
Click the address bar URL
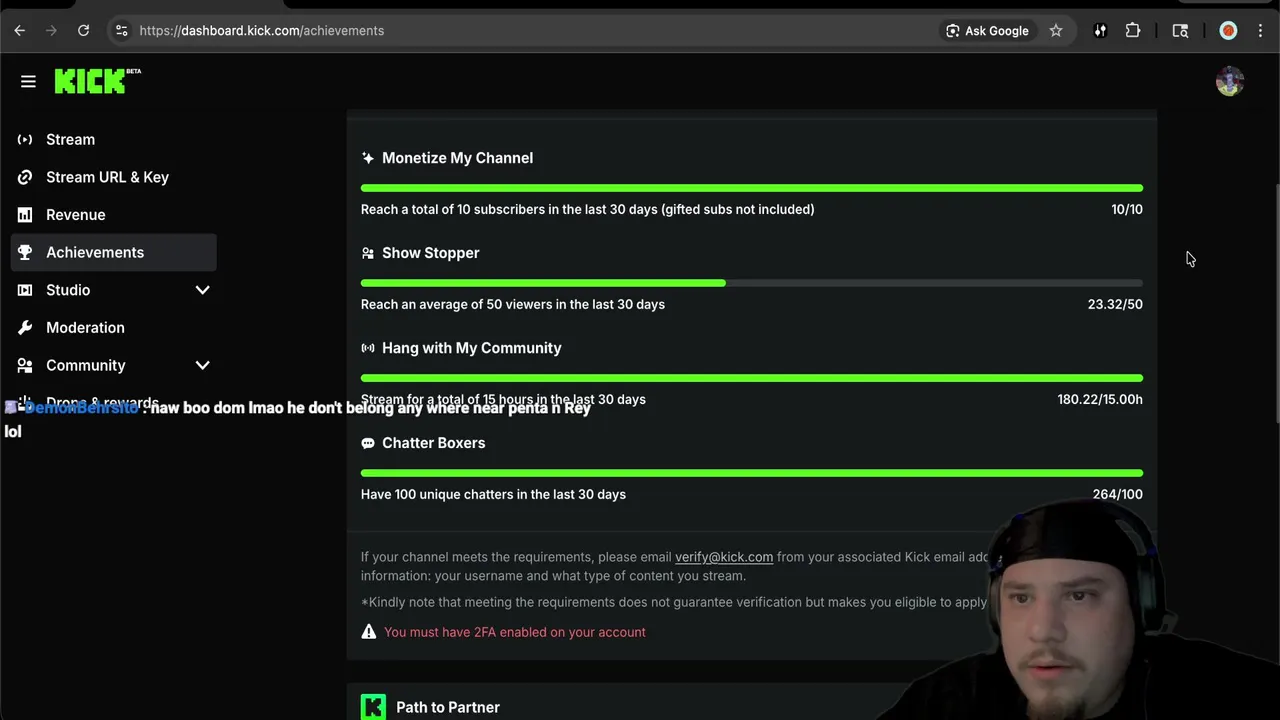pos(262,31)
